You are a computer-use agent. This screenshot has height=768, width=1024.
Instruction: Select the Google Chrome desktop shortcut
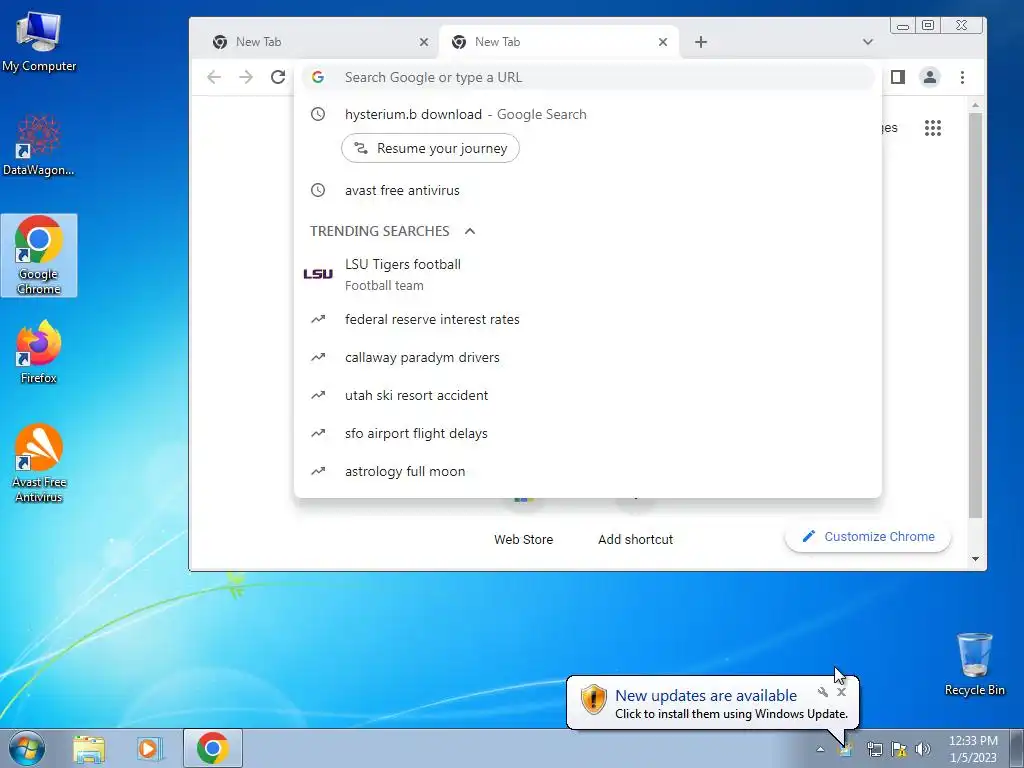pyautogui.click(x=39, y=255)
